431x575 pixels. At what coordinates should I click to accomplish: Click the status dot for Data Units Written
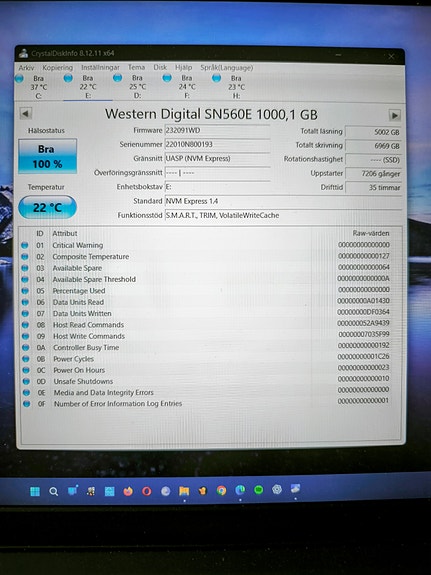click(25, 314)
